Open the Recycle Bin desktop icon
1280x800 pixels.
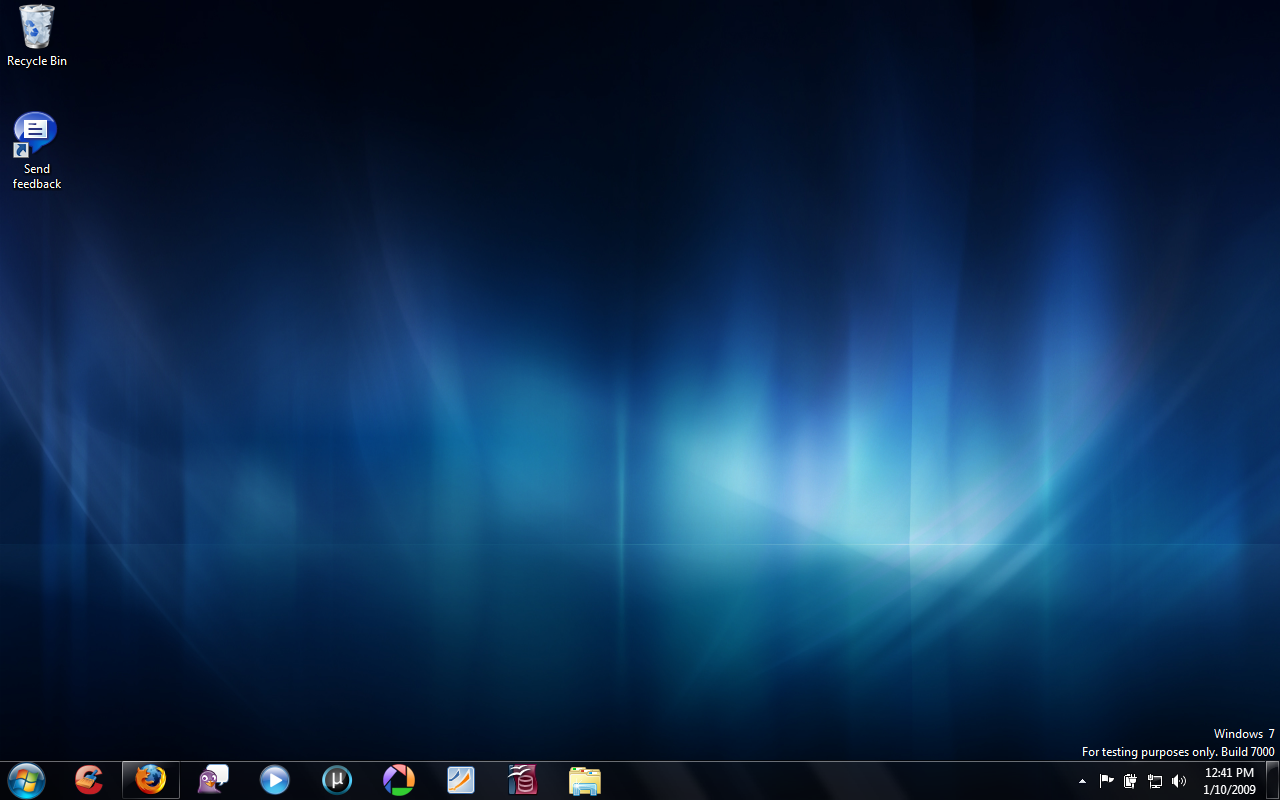[37, 28]
